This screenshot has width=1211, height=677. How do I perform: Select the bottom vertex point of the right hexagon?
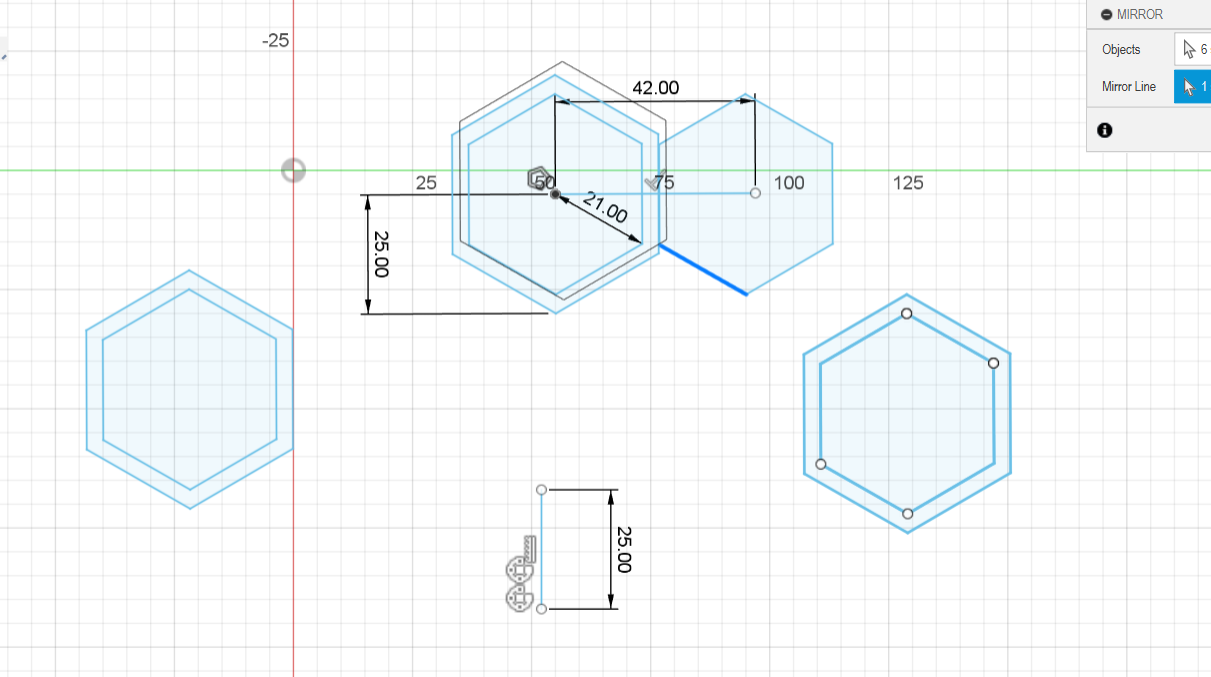click(x=907, y=513)
